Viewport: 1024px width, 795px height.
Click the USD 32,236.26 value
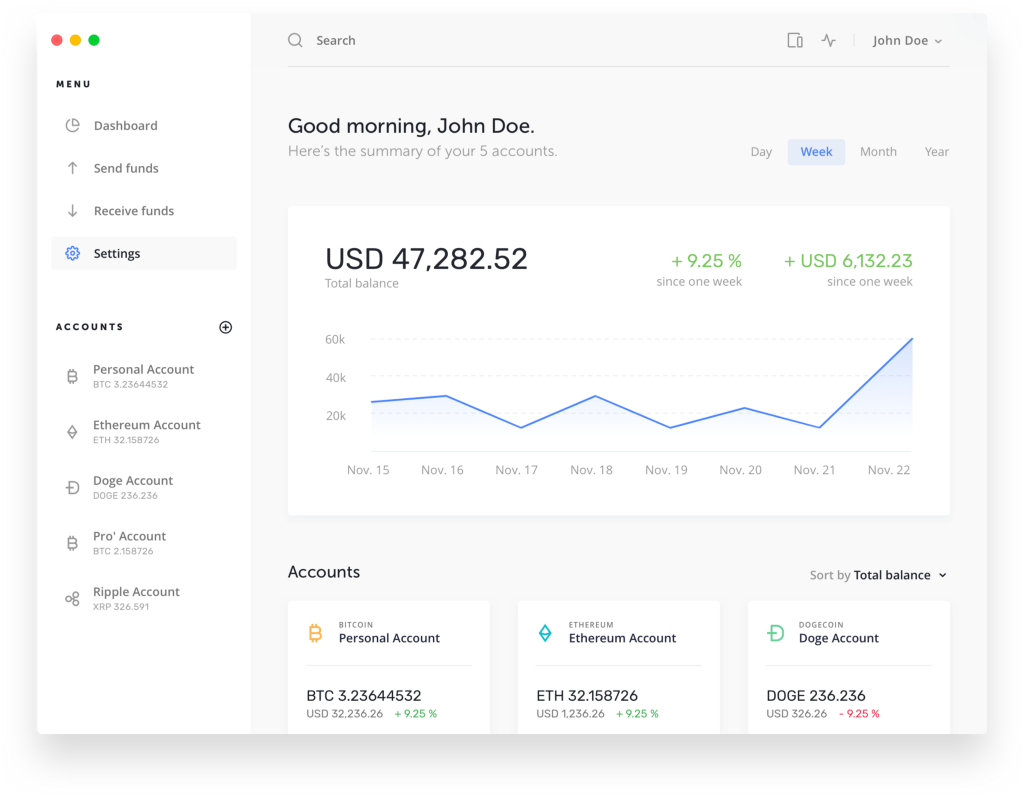pyautogui.click(x=345, y=714)
